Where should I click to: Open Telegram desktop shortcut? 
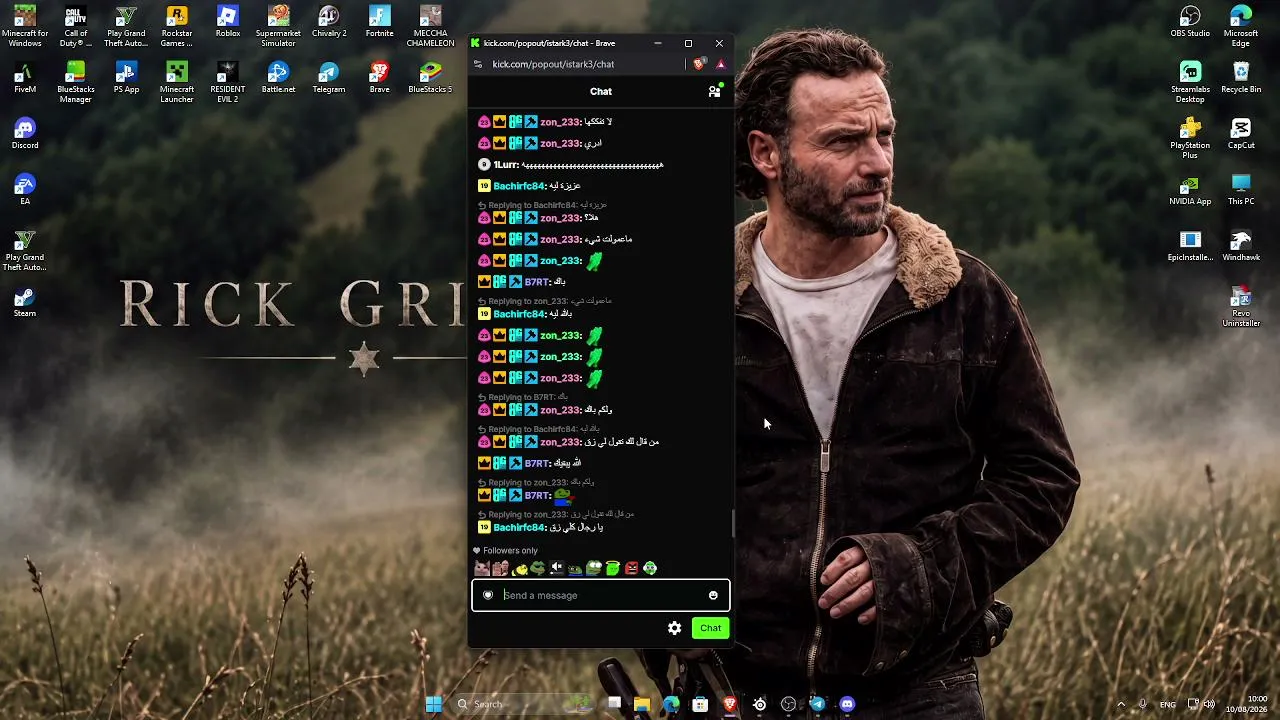click(x=329, y=78)
